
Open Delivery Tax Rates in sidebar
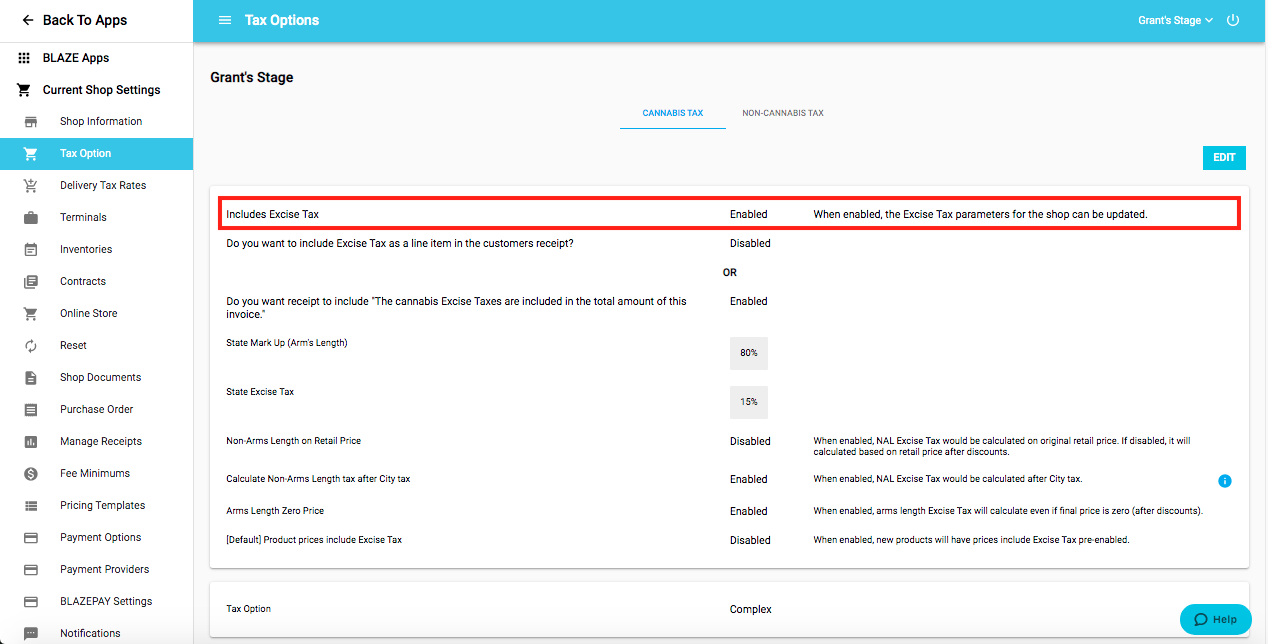point(103,185)
